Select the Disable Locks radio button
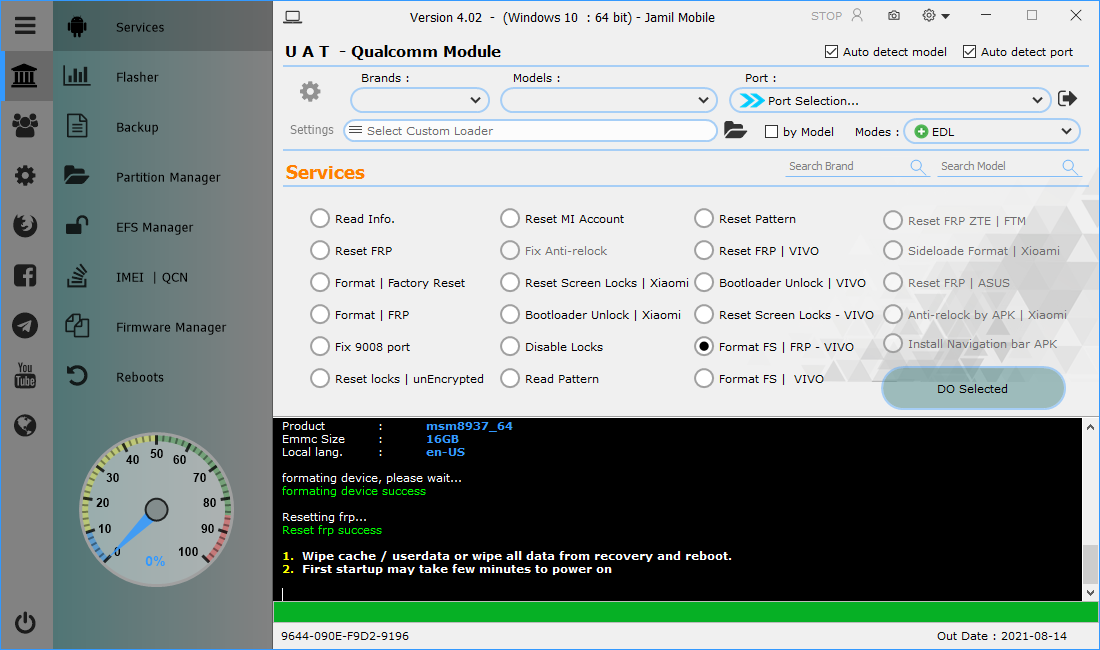The width and height of the screenshot is (1100, 650). tap(510, 346)
